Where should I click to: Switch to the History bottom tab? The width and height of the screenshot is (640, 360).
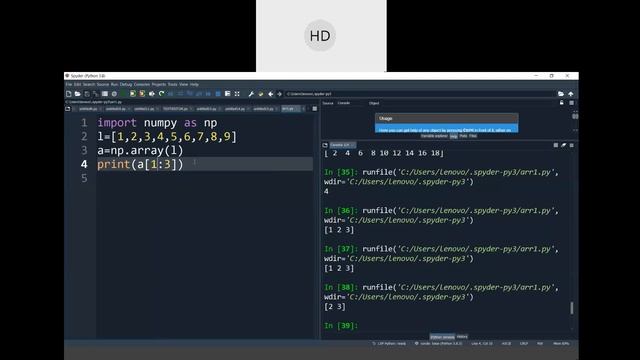[462, 337]
